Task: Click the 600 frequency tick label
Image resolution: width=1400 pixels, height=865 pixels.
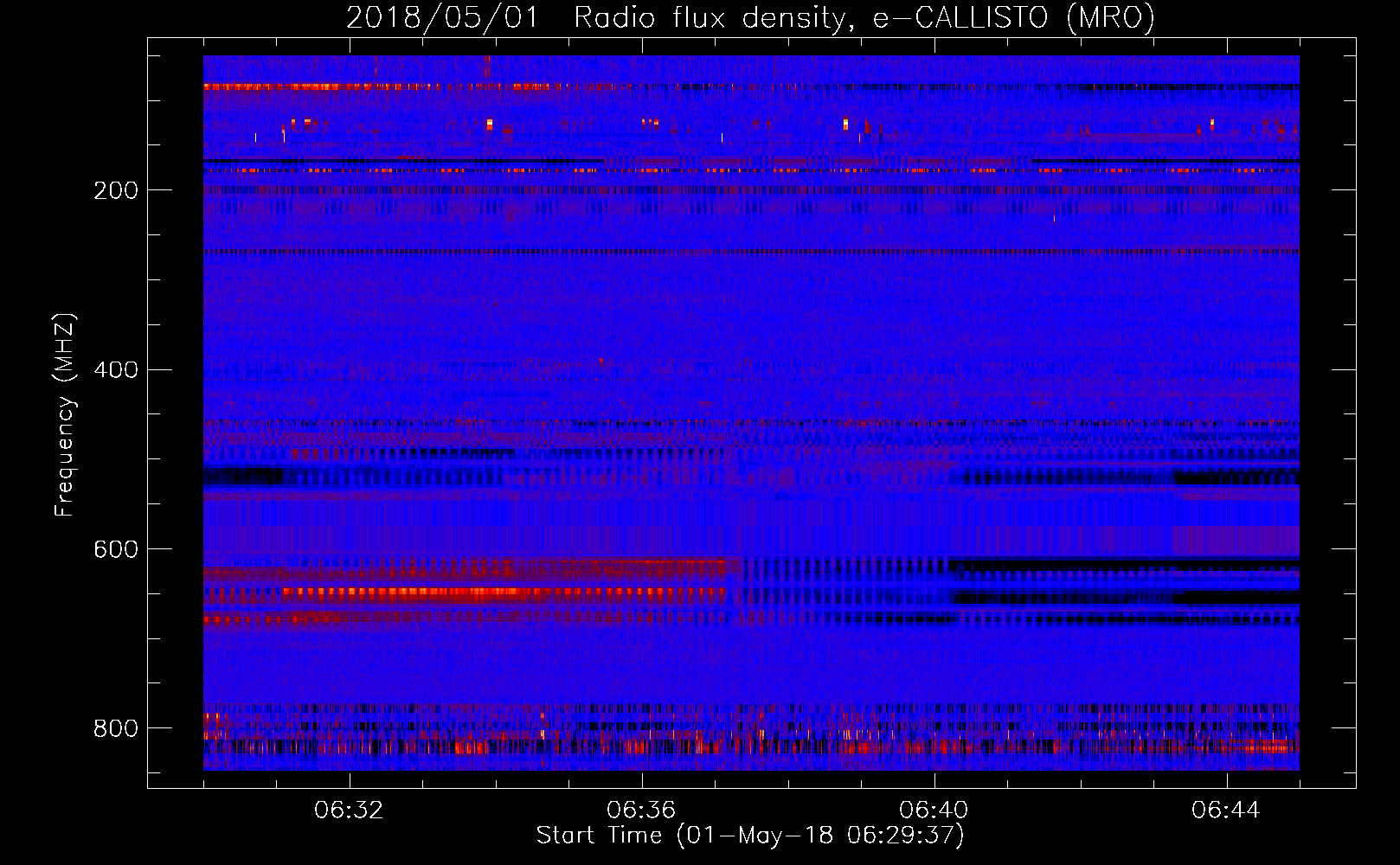Action: coord(116,550)
